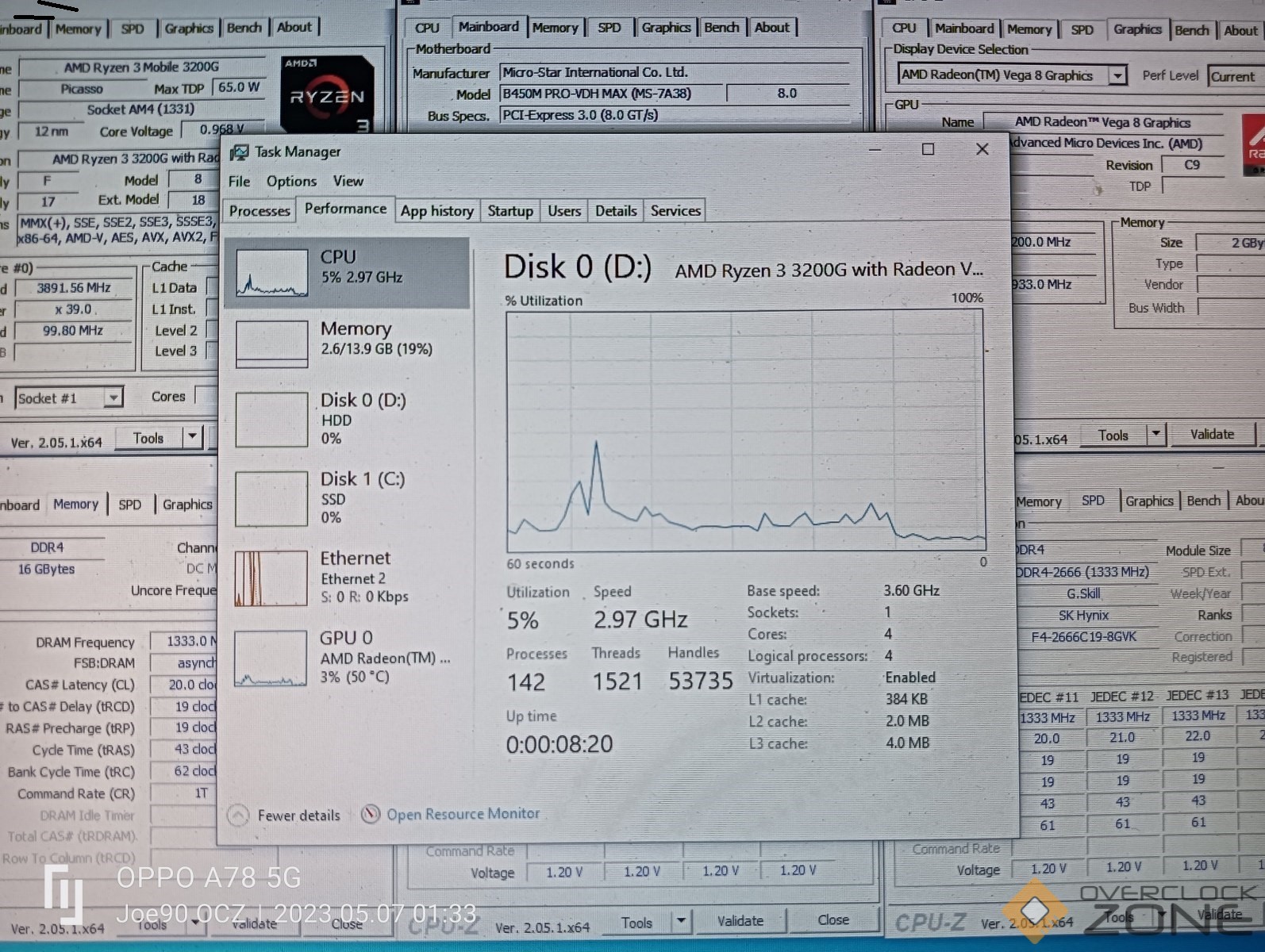Open the Graphics tab in Mainboard CPU-Z window

click(x=666, y=28)
